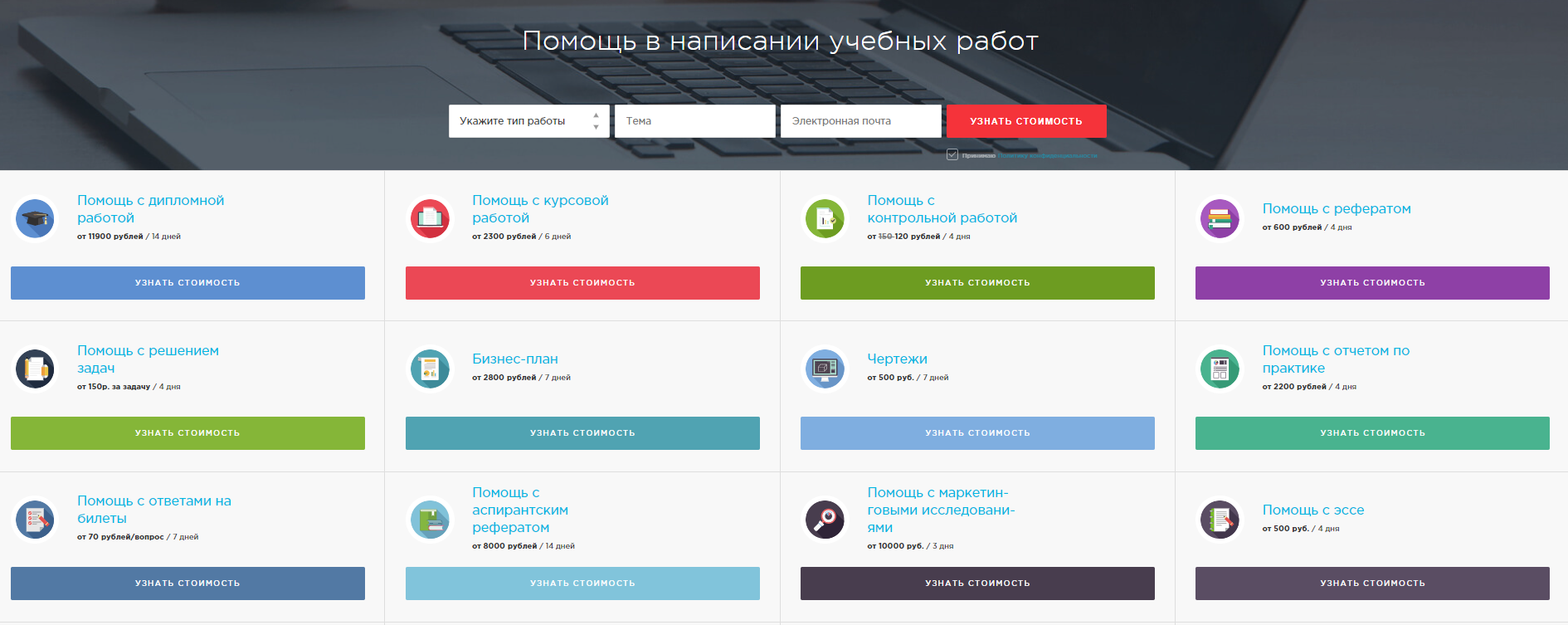The height and width of the screenshot is (625, 1568).
Task: Click Узнать стоимость under Чертежи
Action: click(x=977, y=433)
